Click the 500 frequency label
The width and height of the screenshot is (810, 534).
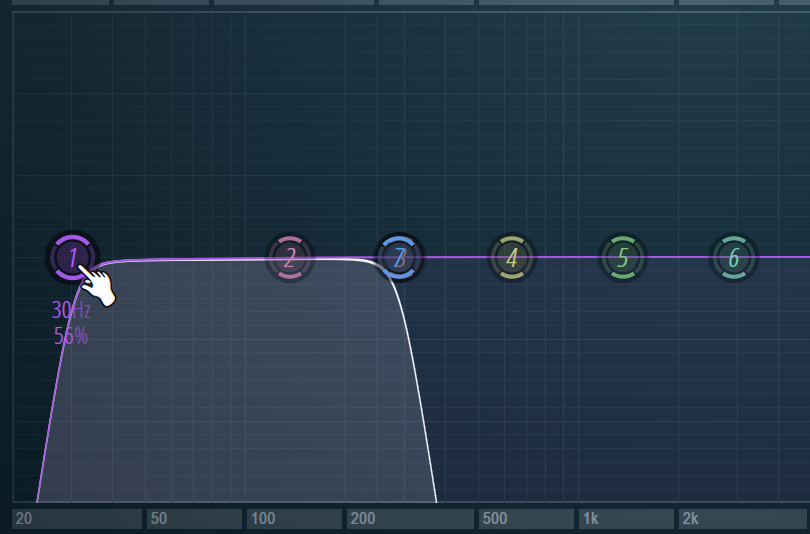(495, 519)
